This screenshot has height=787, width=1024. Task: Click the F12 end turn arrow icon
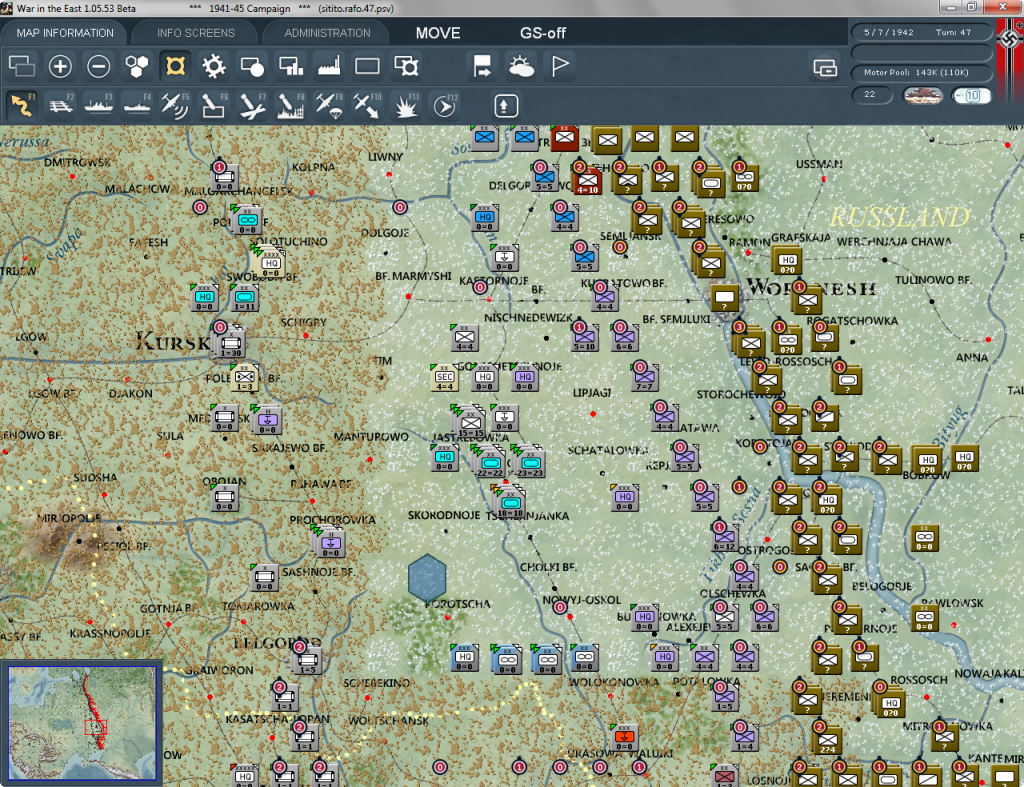coord(444,106)
